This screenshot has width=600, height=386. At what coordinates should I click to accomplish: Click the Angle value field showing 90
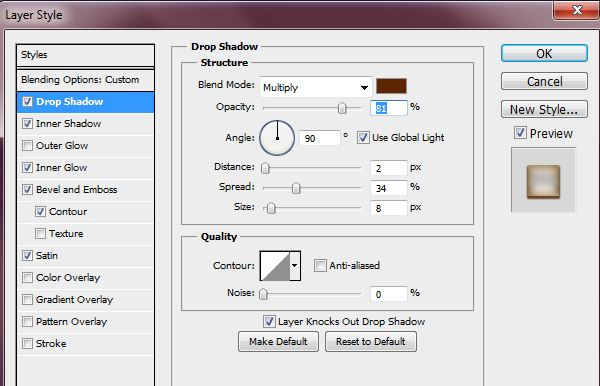(320, 138)
